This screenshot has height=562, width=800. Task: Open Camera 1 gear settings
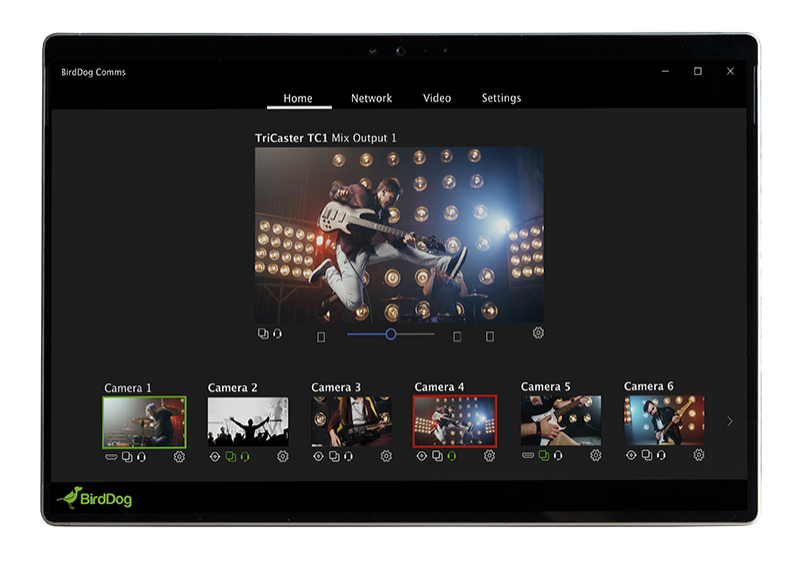(179, 457)
